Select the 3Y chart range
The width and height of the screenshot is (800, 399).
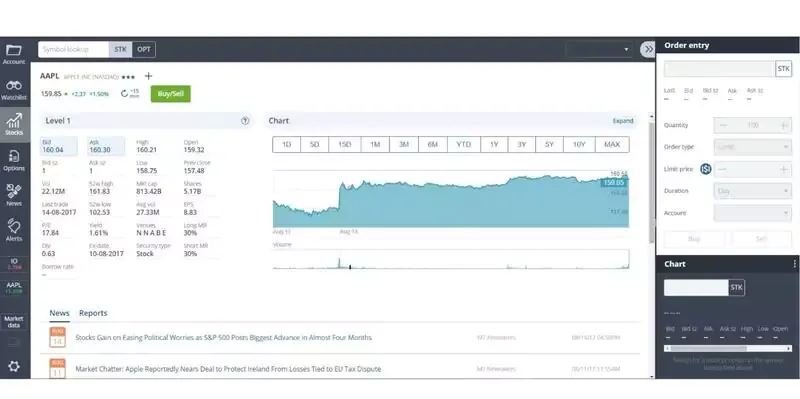(x=521, y=144)
